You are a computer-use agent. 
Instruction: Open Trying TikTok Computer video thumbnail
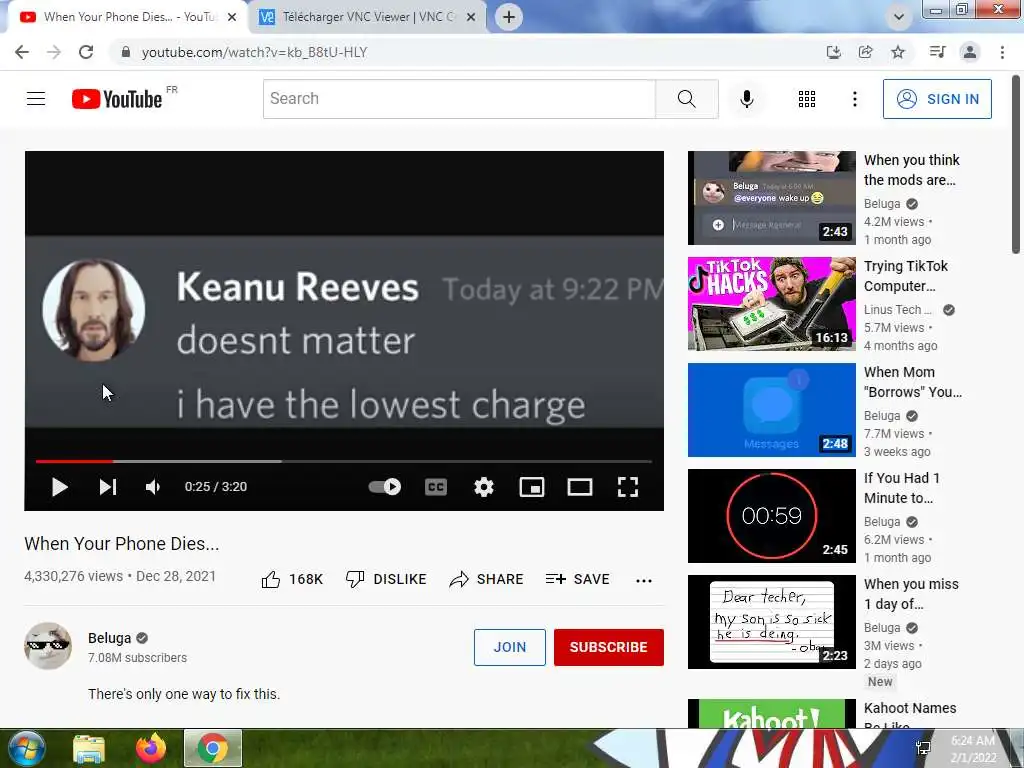[771, 304]
